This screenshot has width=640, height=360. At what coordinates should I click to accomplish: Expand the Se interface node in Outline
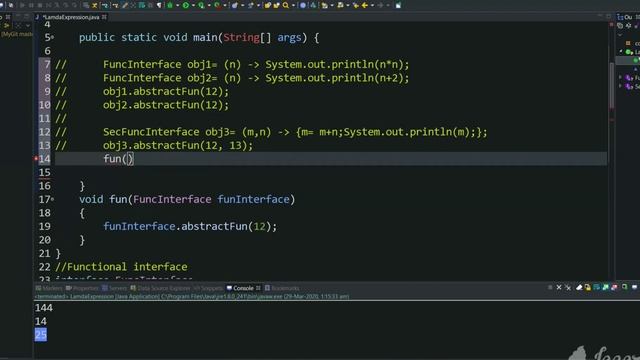click(620, 86)
